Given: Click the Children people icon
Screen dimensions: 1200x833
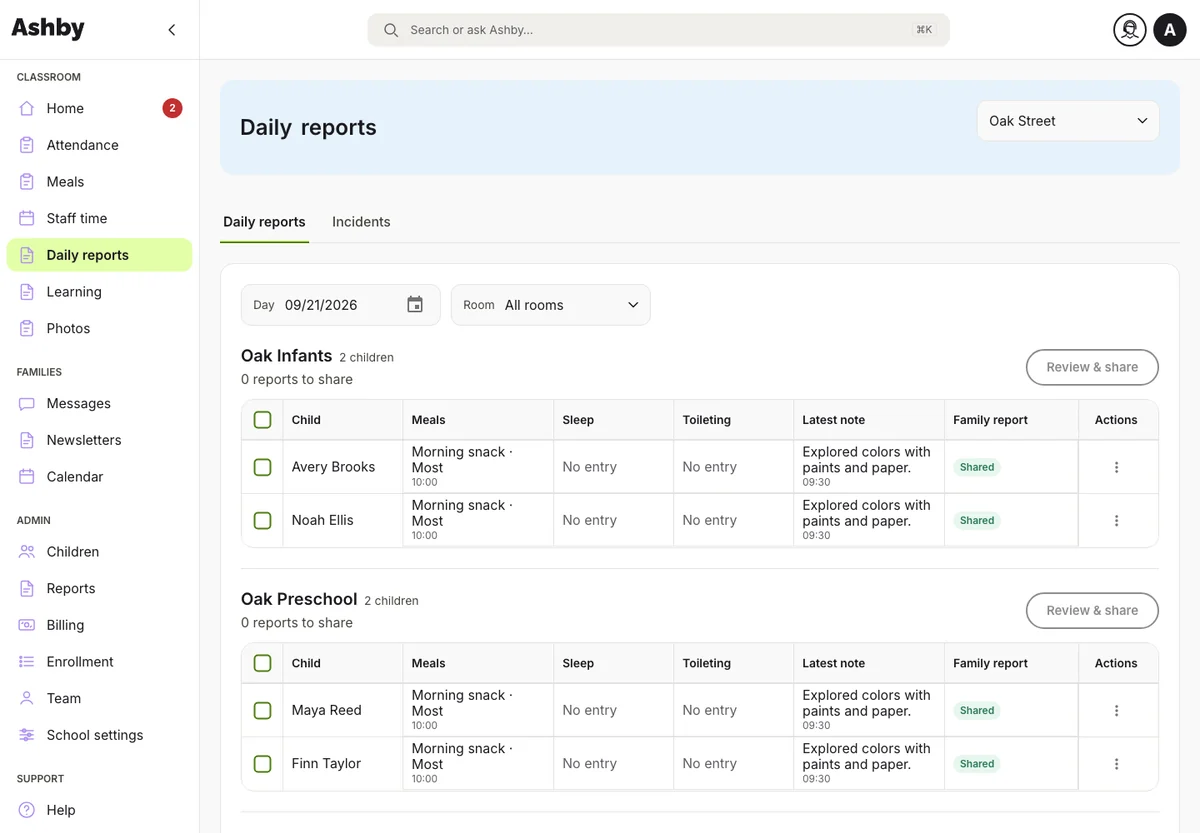Looking at the screenshot, I should 27,552.
